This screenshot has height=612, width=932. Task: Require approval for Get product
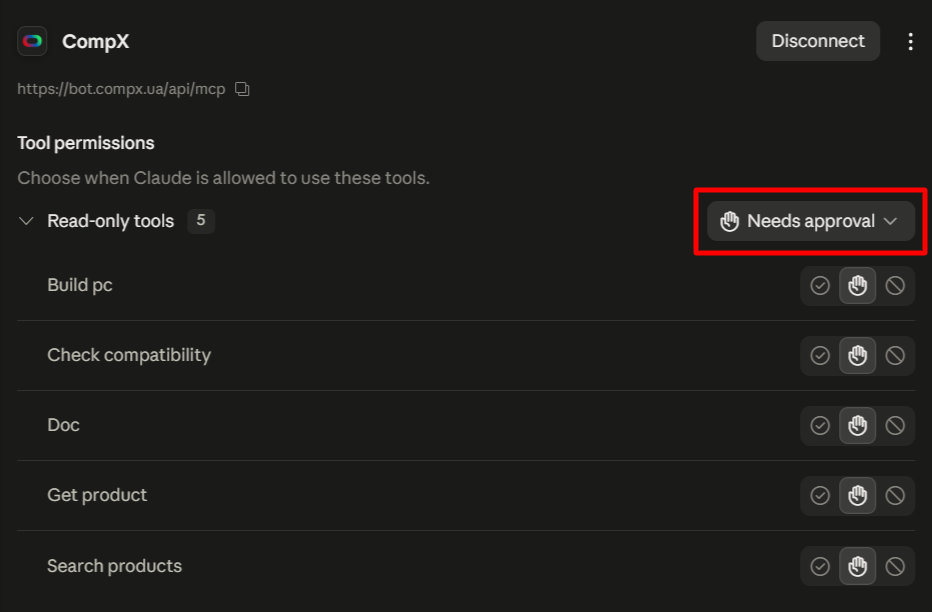(857, 496)
